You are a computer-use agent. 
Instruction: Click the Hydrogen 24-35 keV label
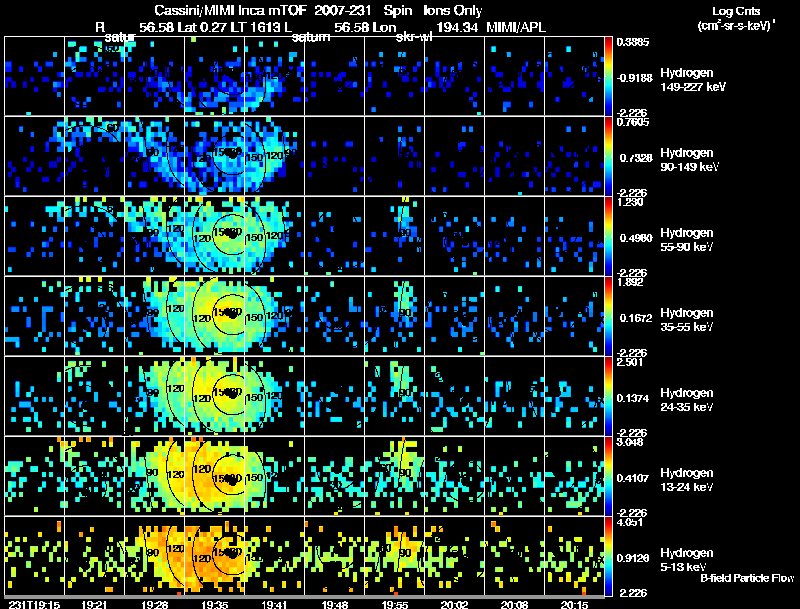687,400
